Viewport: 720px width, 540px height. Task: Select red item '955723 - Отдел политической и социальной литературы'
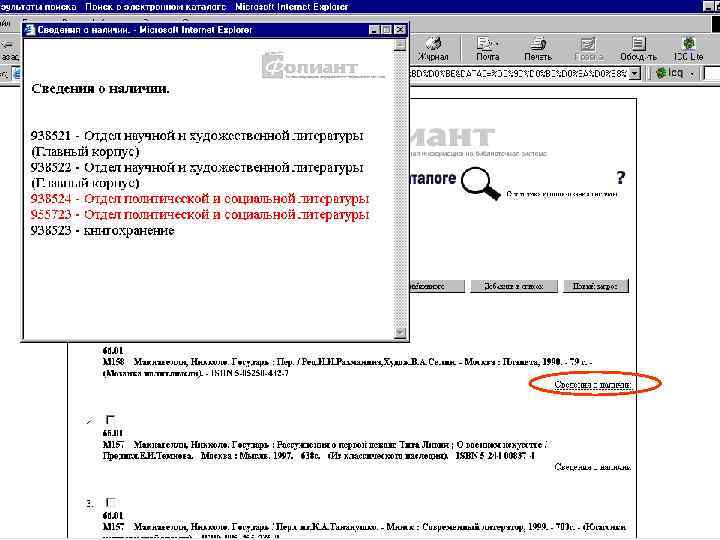point(200,214)
